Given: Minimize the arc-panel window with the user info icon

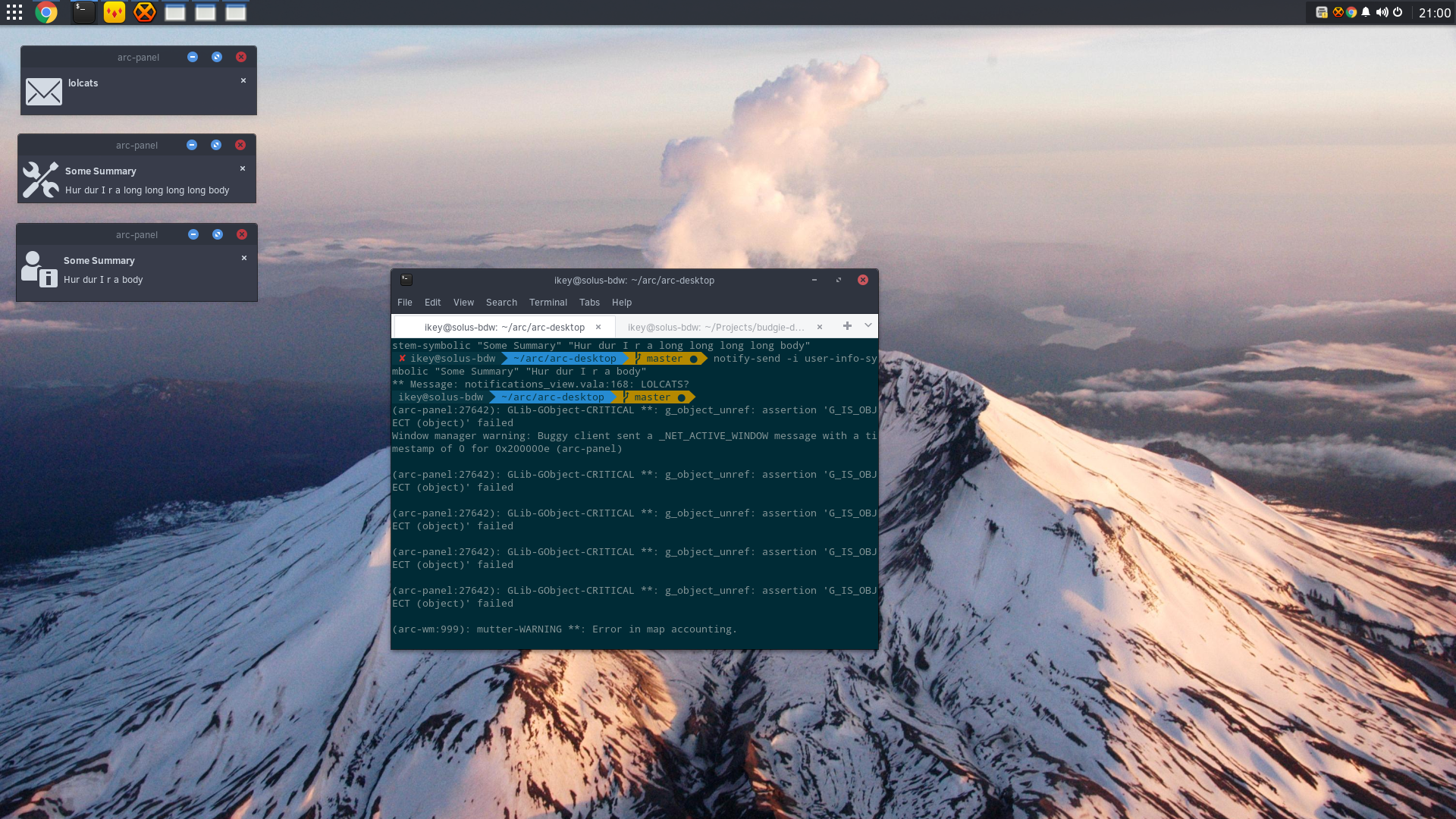Looking at the screenshot, I should point(193,234).
